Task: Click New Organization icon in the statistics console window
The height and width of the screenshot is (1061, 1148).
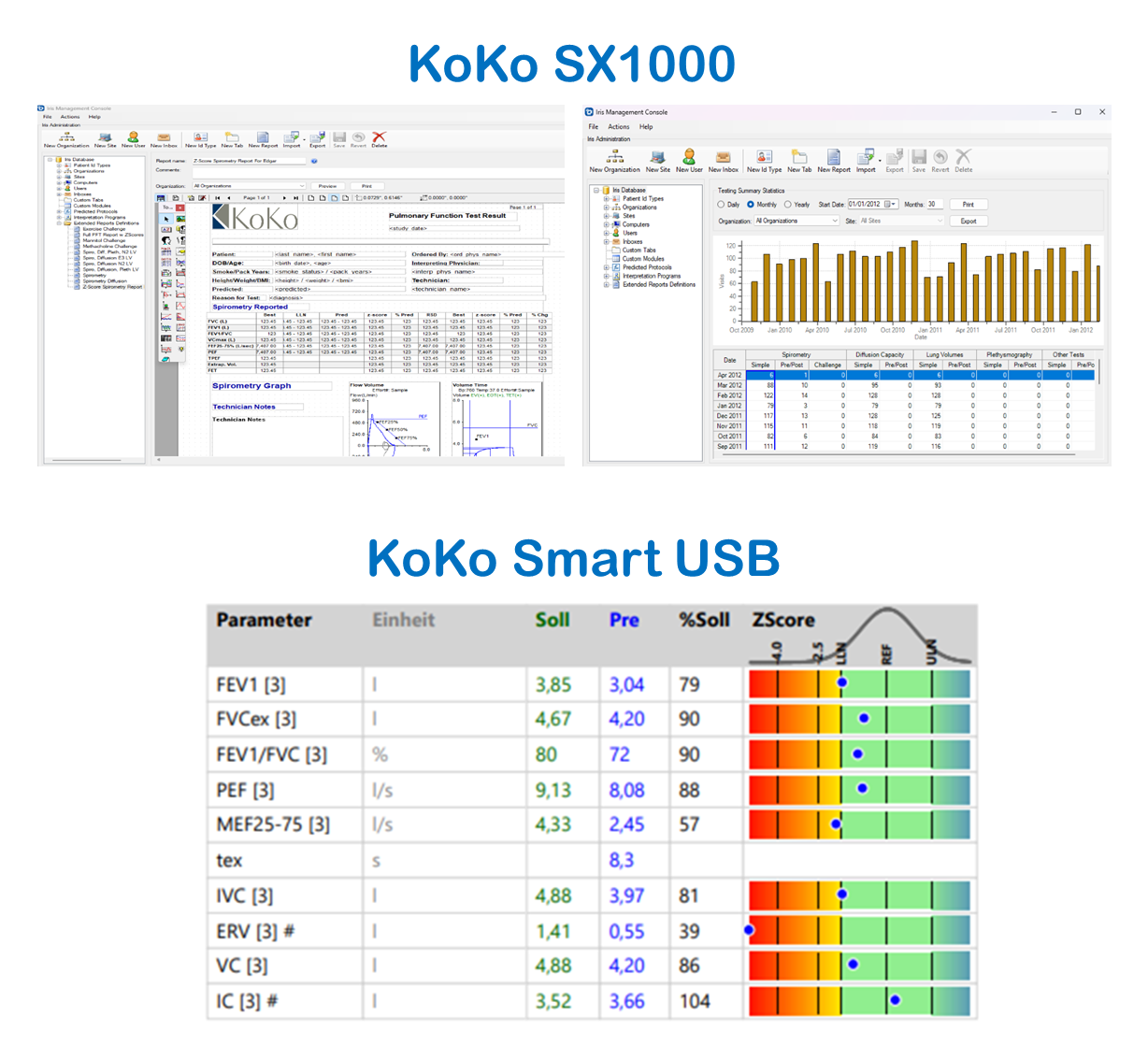Action: coord(614,159)
